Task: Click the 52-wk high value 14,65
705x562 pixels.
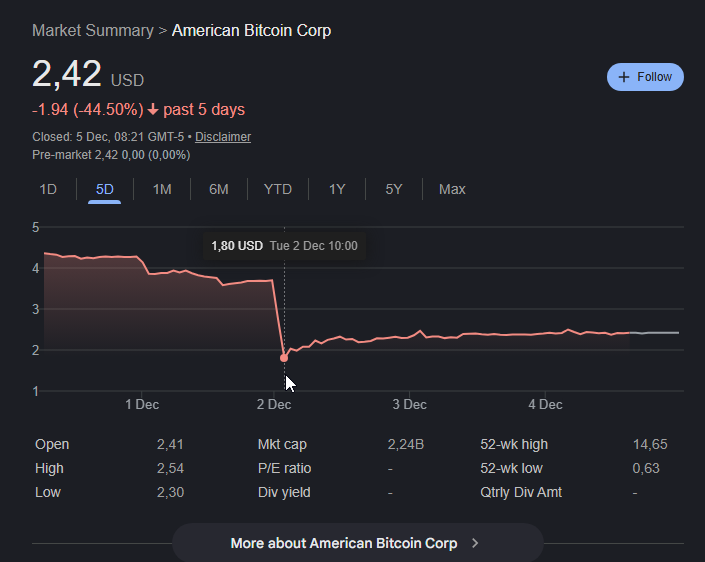Action: pos(650,444)
